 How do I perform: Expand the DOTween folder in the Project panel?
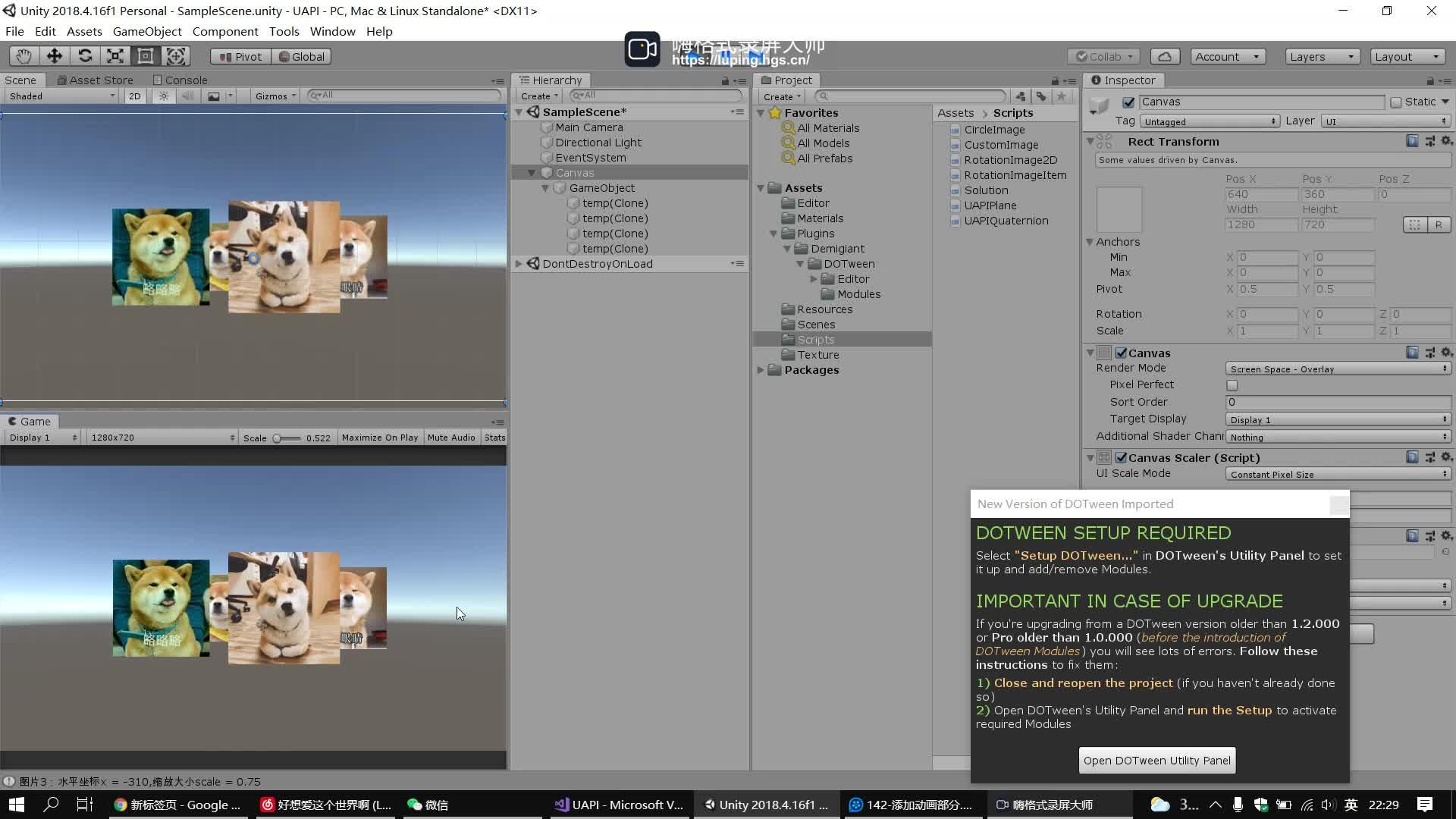[x=801, y=264]
